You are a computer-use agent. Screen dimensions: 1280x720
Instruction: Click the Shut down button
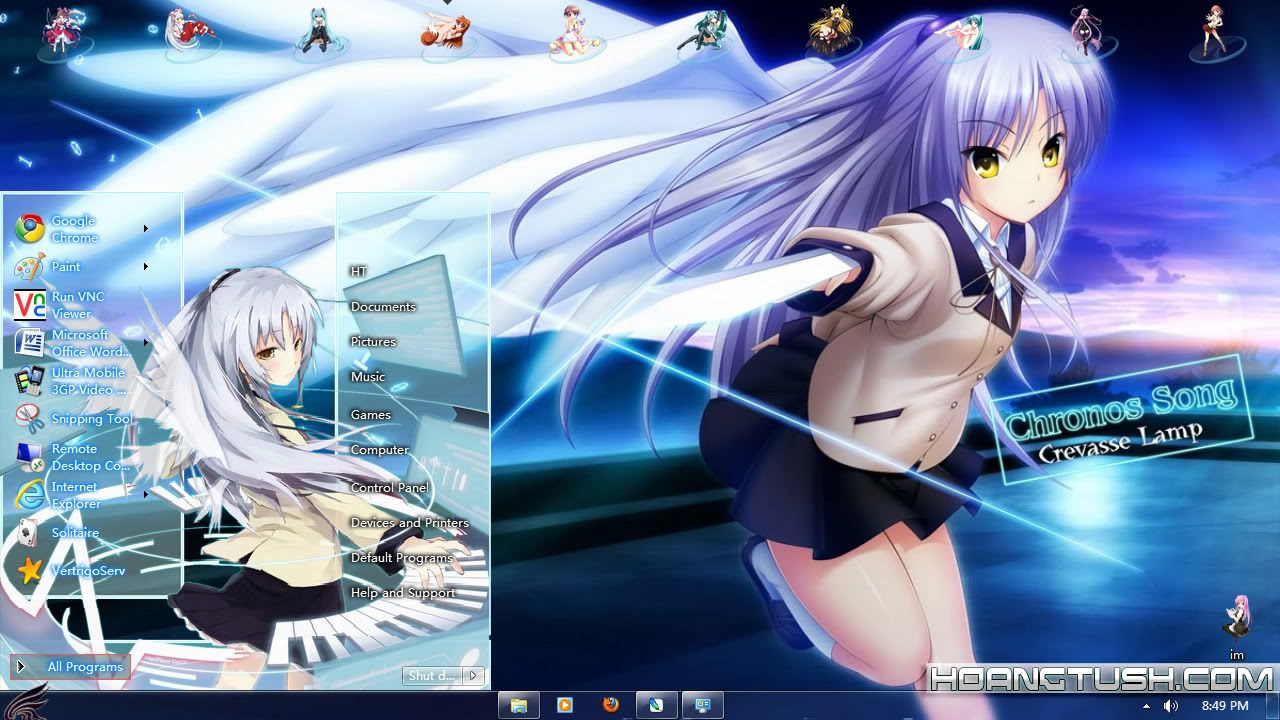pyautogui.click(x=433, y=676)
